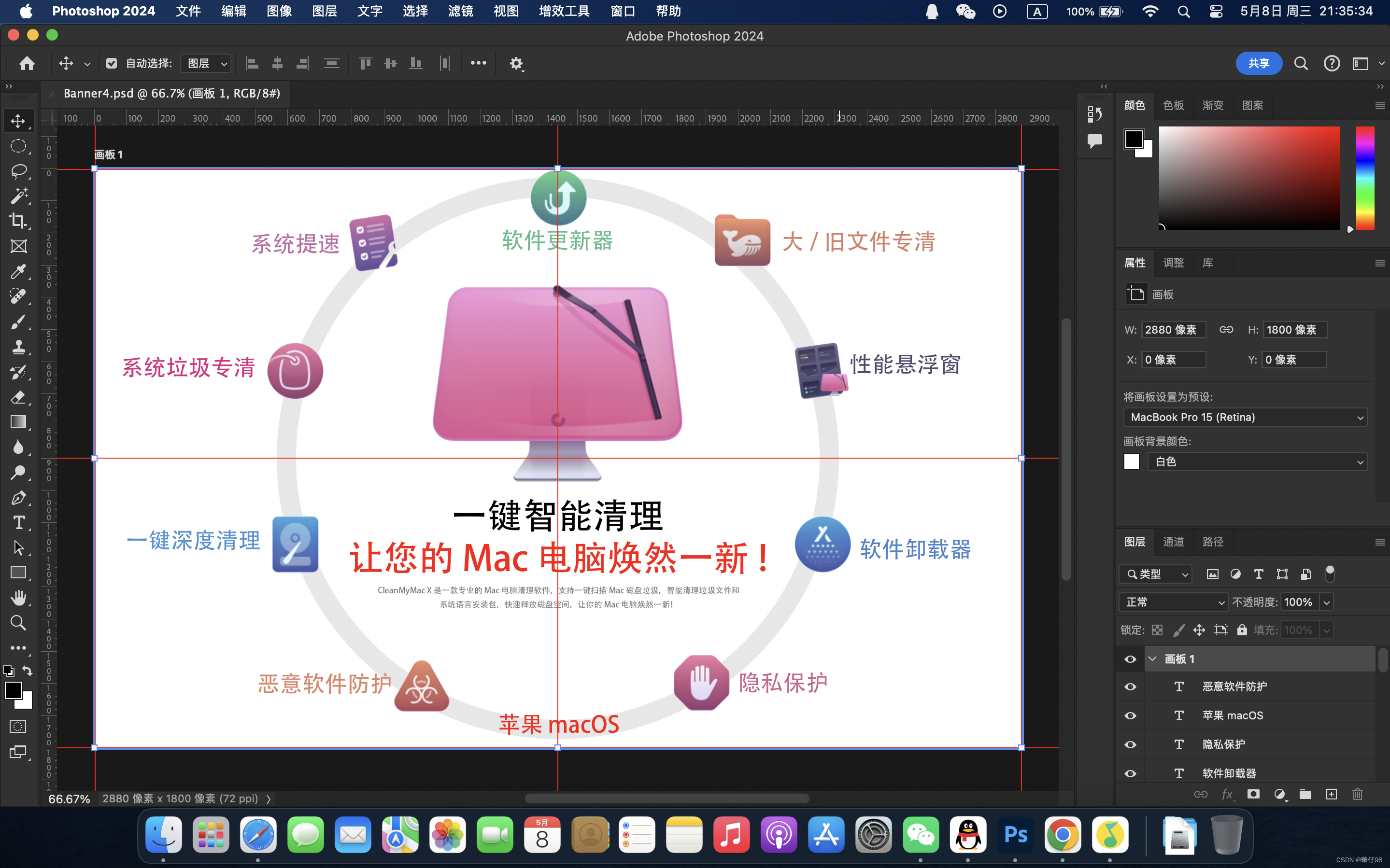Select the Eraser tool icon
The height and width of the screenshot is (868, 1390).
[x=18, y=397]
